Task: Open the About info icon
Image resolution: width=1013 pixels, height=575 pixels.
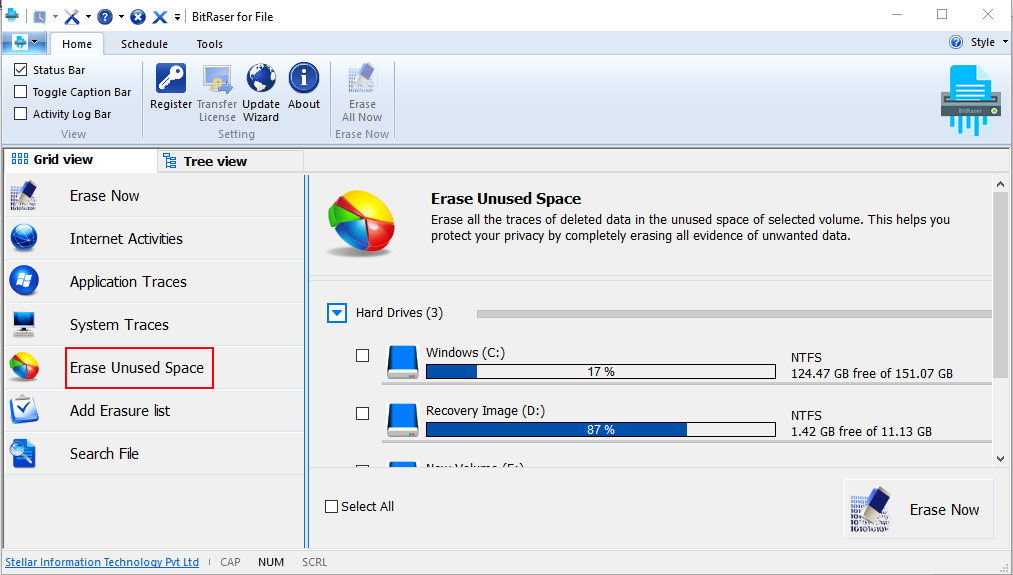Action: point(304,78)
